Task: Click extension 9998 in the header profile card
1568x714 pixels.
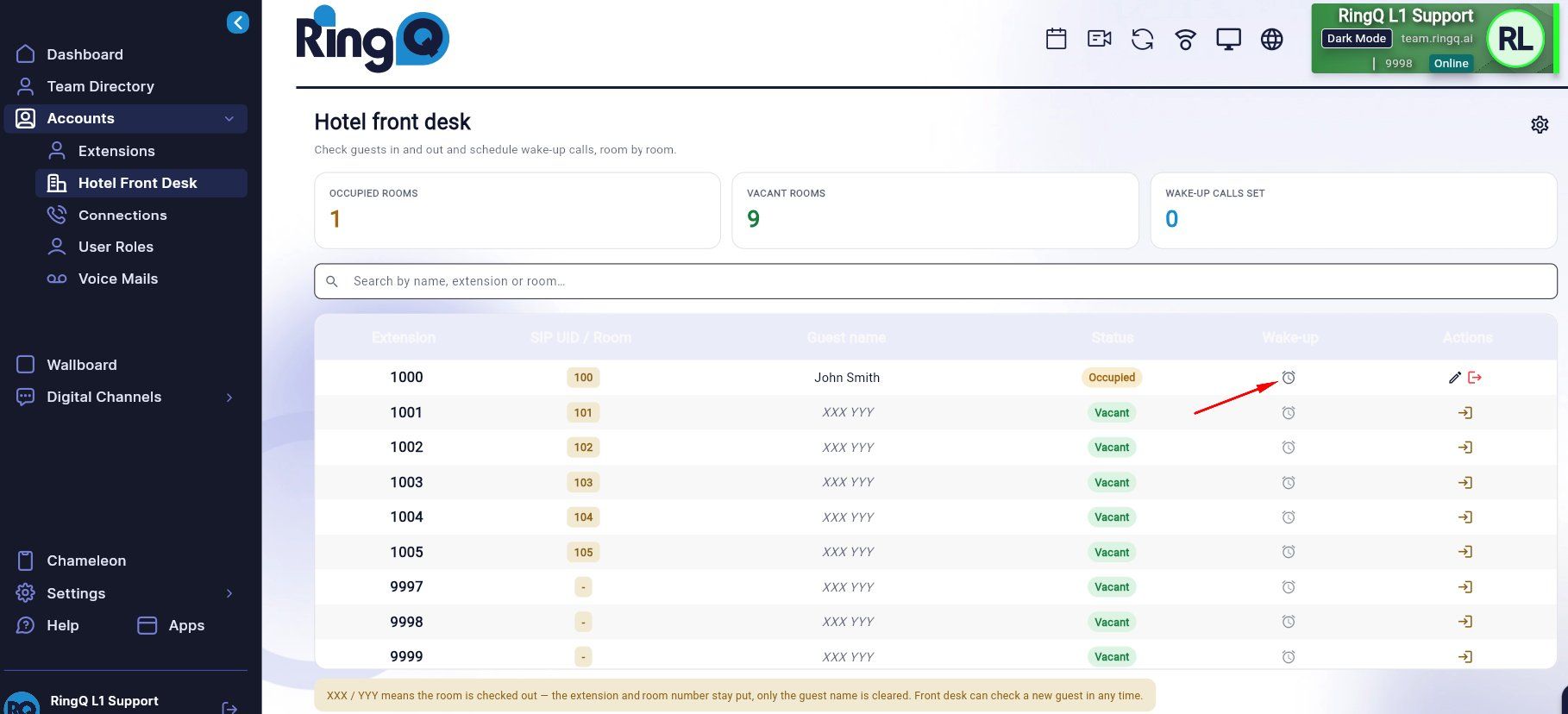Action: tap(1399, 63)
